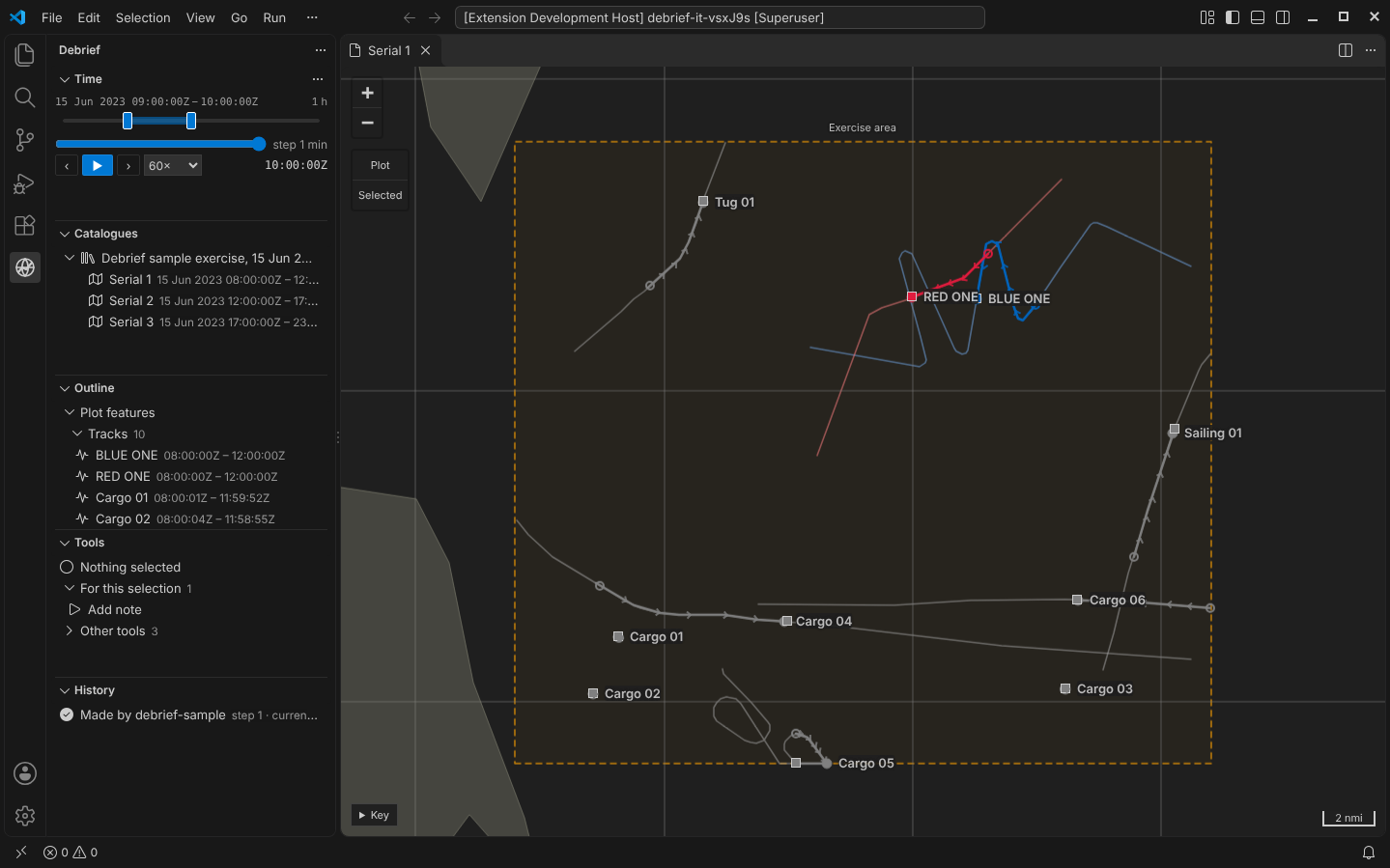1390x868 pixels.
Task: Step time backward one step
Action: click(67, 165)
